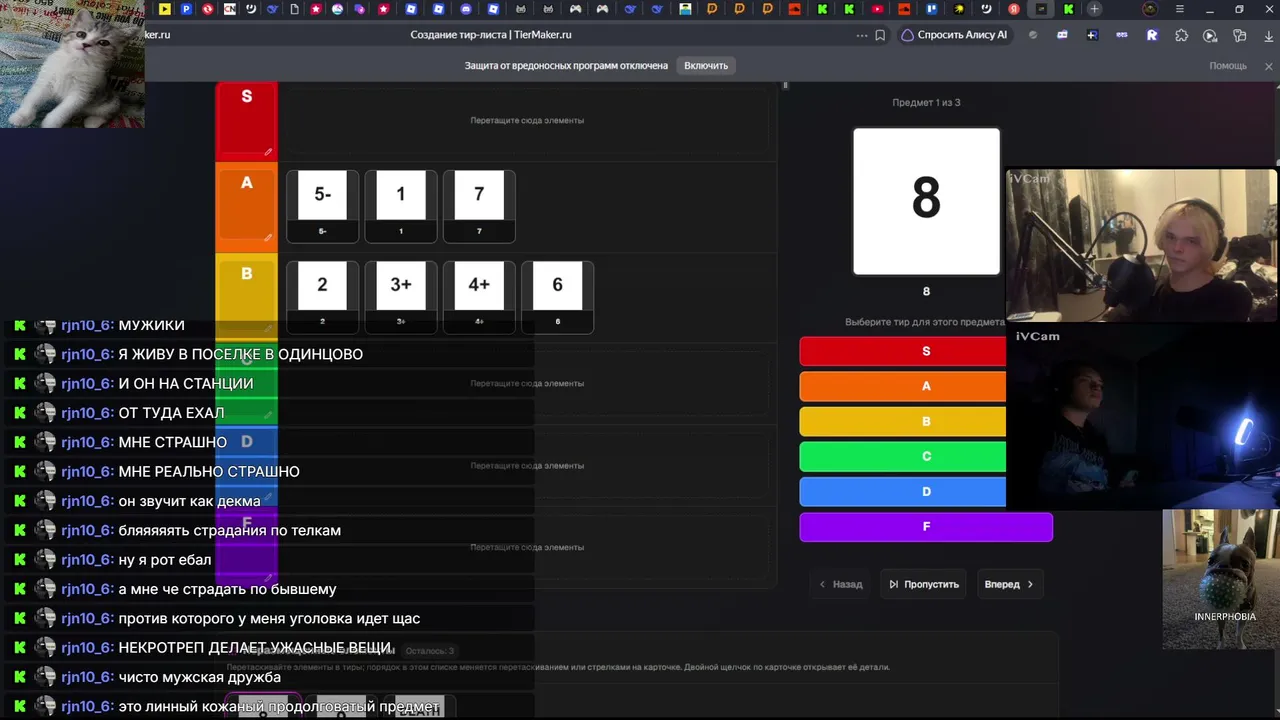
Task: Open the Trello browser tab
Action: pyautogui.click(x=931, y=9)
